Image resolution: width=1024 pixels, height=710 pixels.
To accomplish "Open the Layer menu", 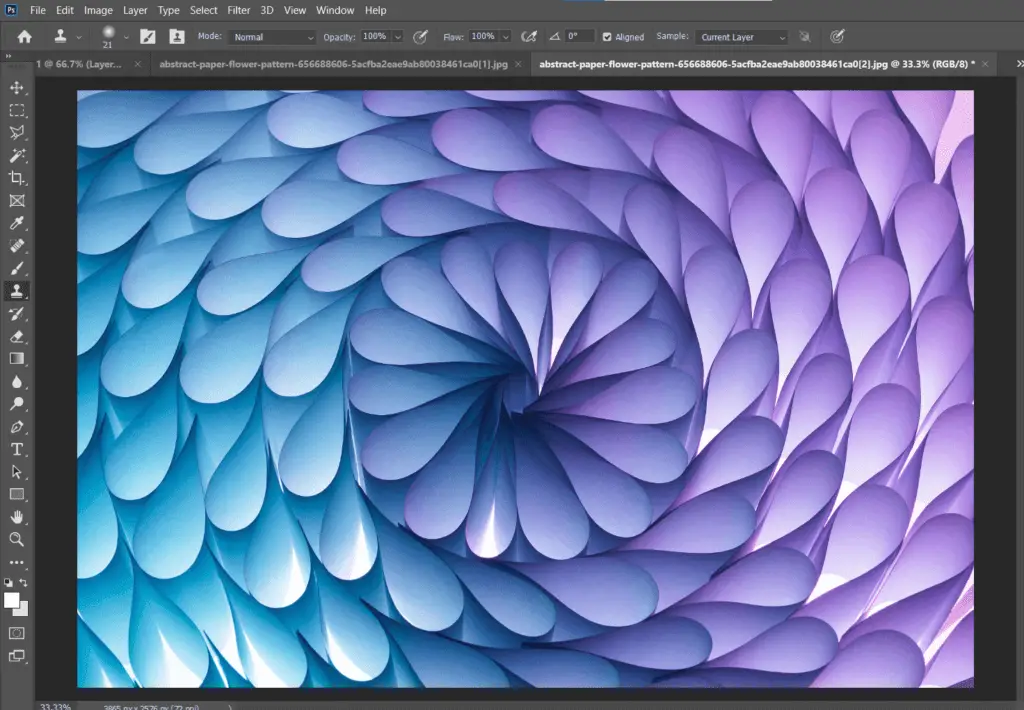I will tap(135, 10).
